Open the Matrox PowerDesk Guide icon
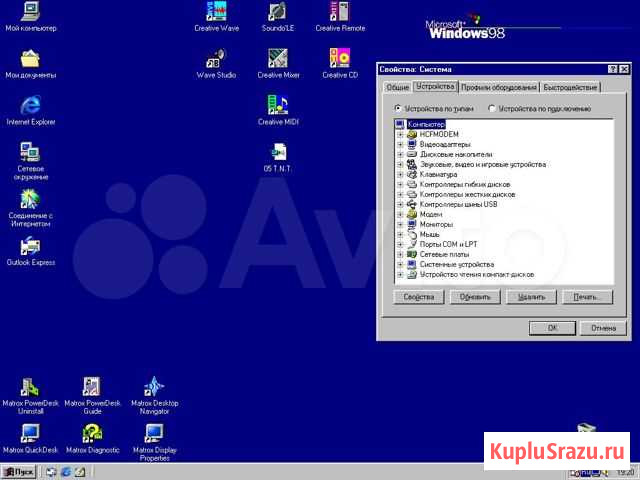Screen dimensions: 640x480 [x=92, y=395]
